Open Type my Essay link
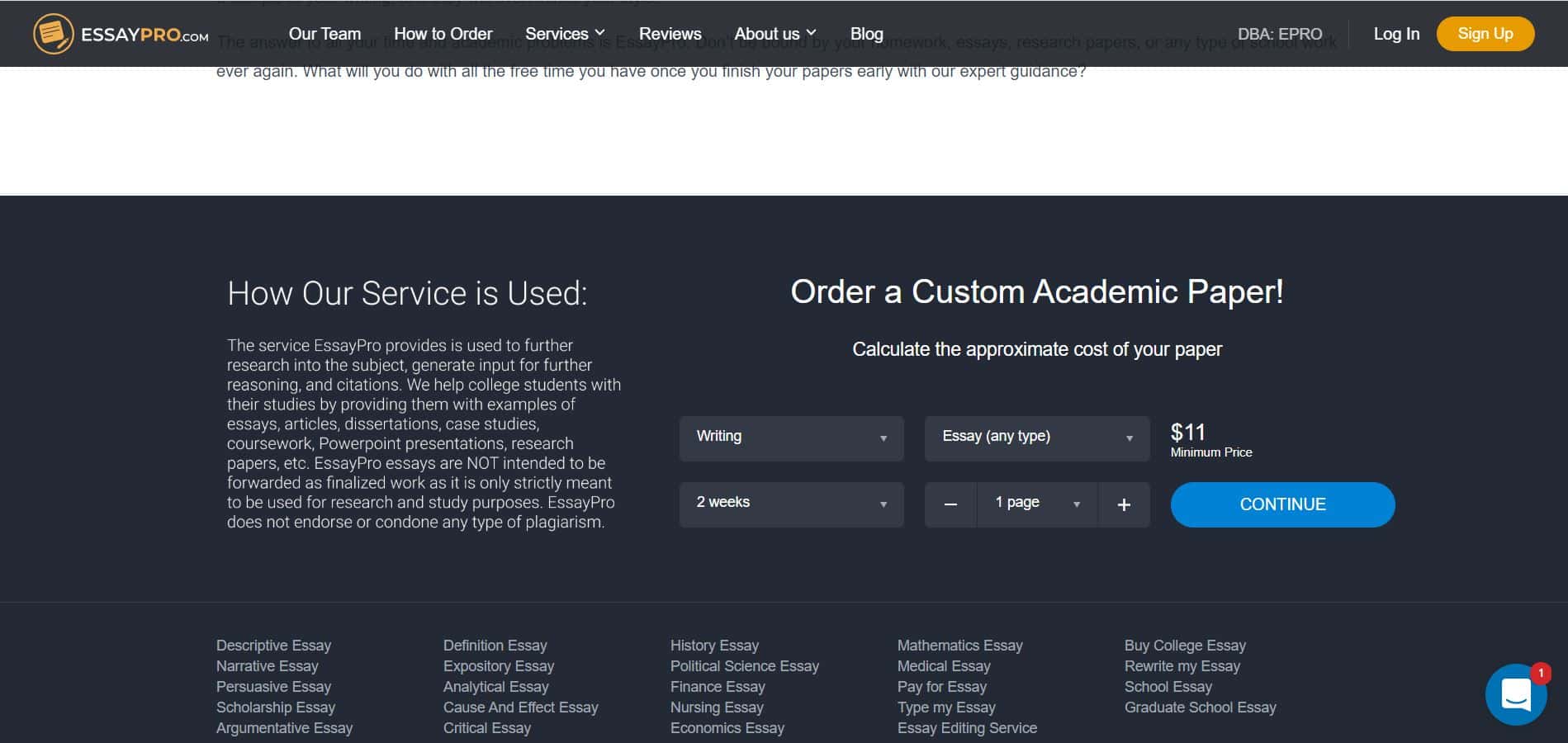The image size is (1568, 743). [x=946, y=708]
